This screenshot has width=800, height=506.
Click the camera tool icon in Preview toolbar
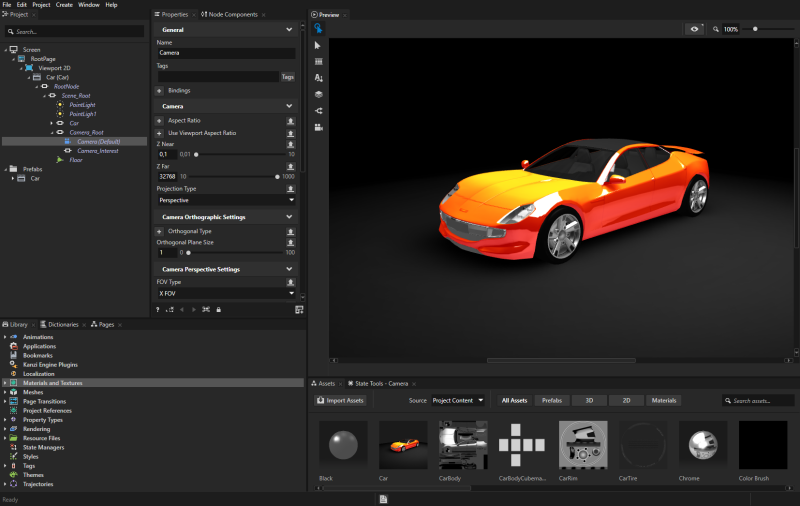tap(318, 127)
